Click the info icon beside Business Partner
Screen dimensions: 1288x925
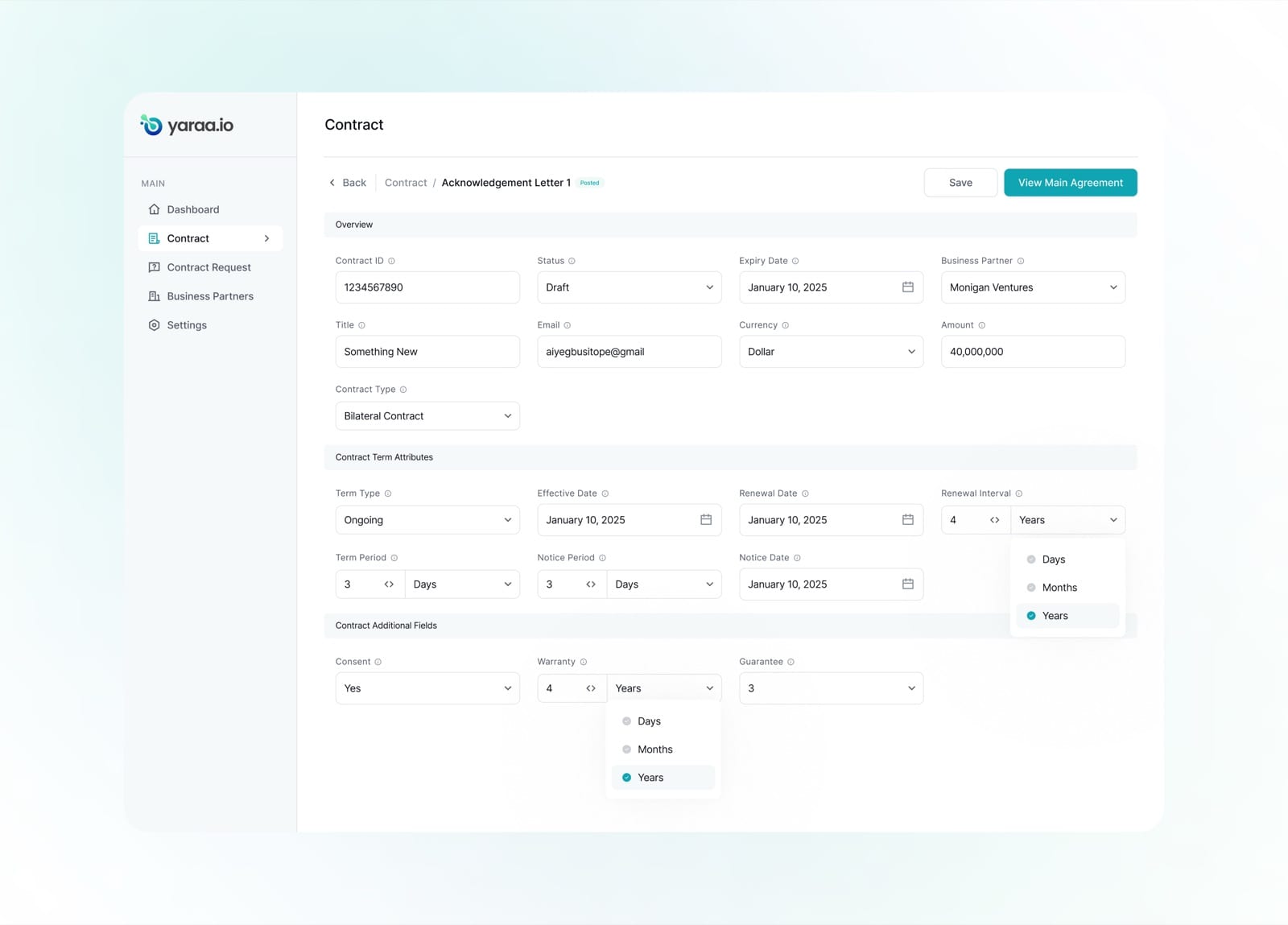click(x=1021, y=261)
